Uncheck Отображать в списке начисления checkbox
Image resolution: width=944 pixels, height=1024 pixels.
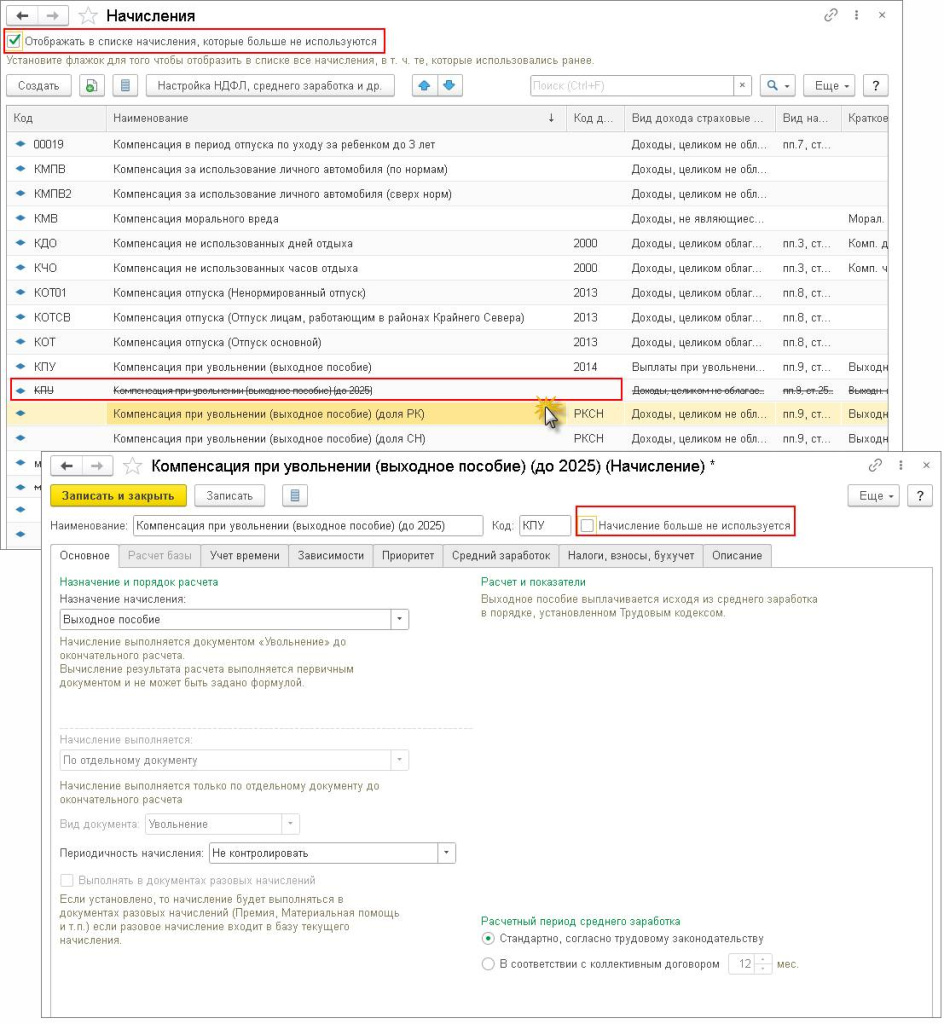[14, 41]
